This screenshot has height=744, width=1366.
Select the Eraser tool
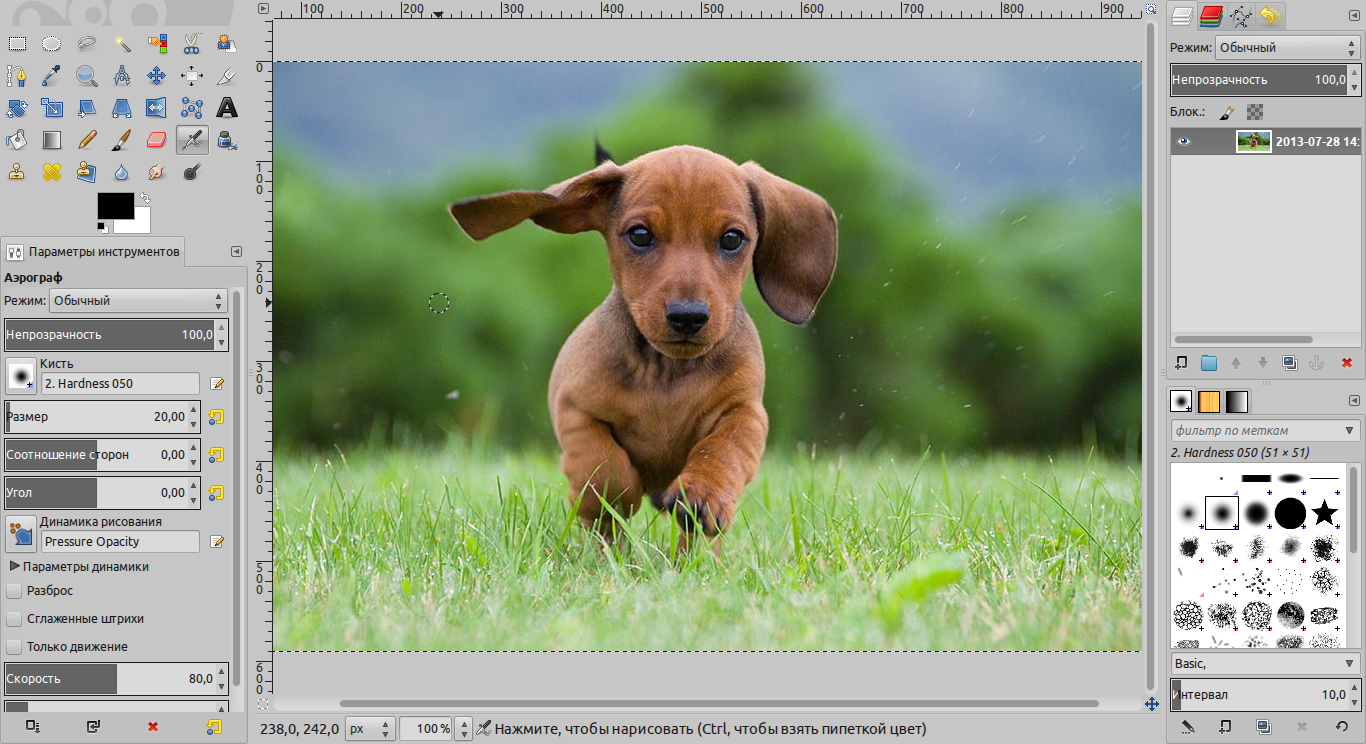[157, 140]
